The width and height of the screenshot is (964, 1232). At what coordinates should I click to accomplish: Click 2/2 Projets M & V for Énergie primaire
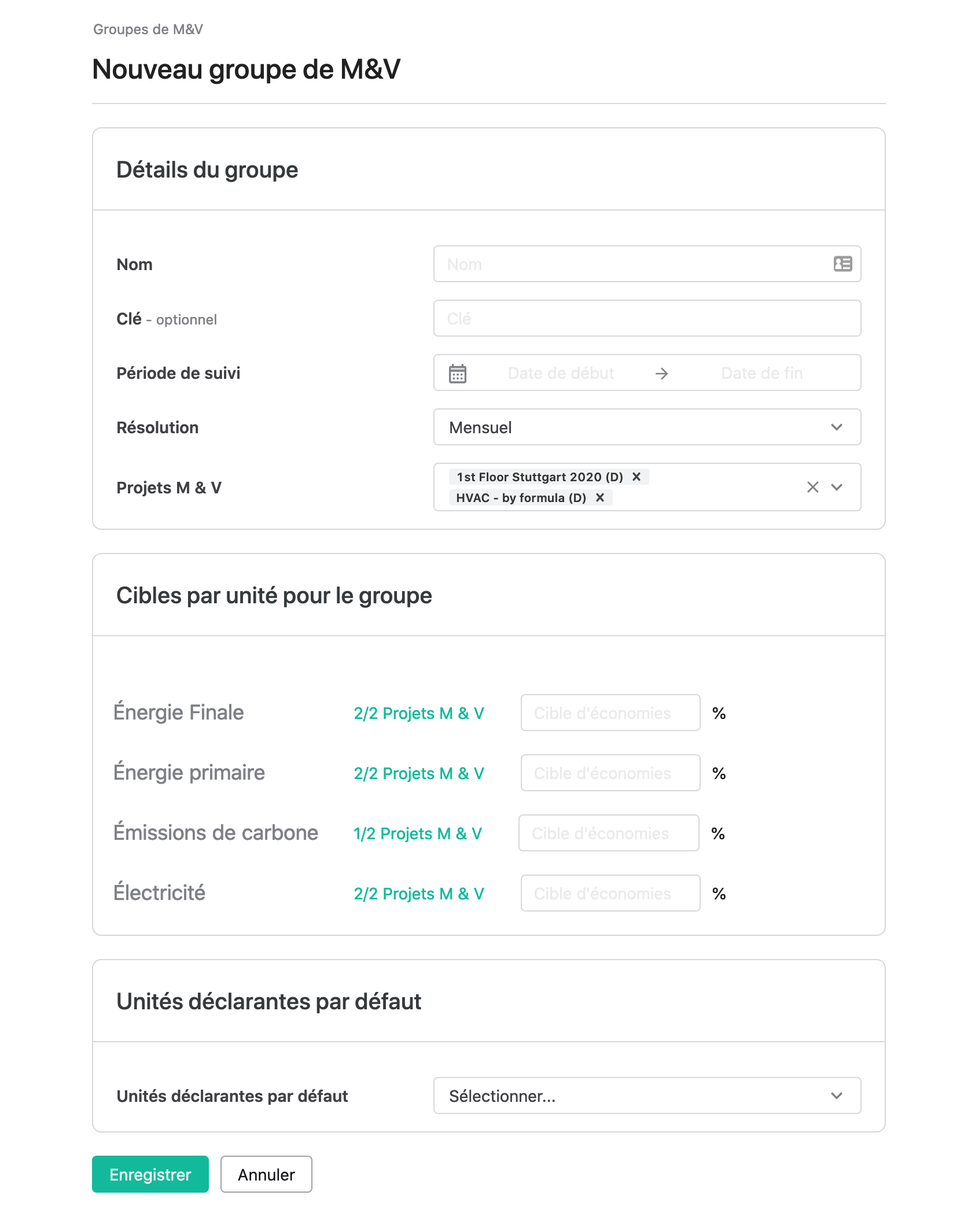tap(419, 773)
